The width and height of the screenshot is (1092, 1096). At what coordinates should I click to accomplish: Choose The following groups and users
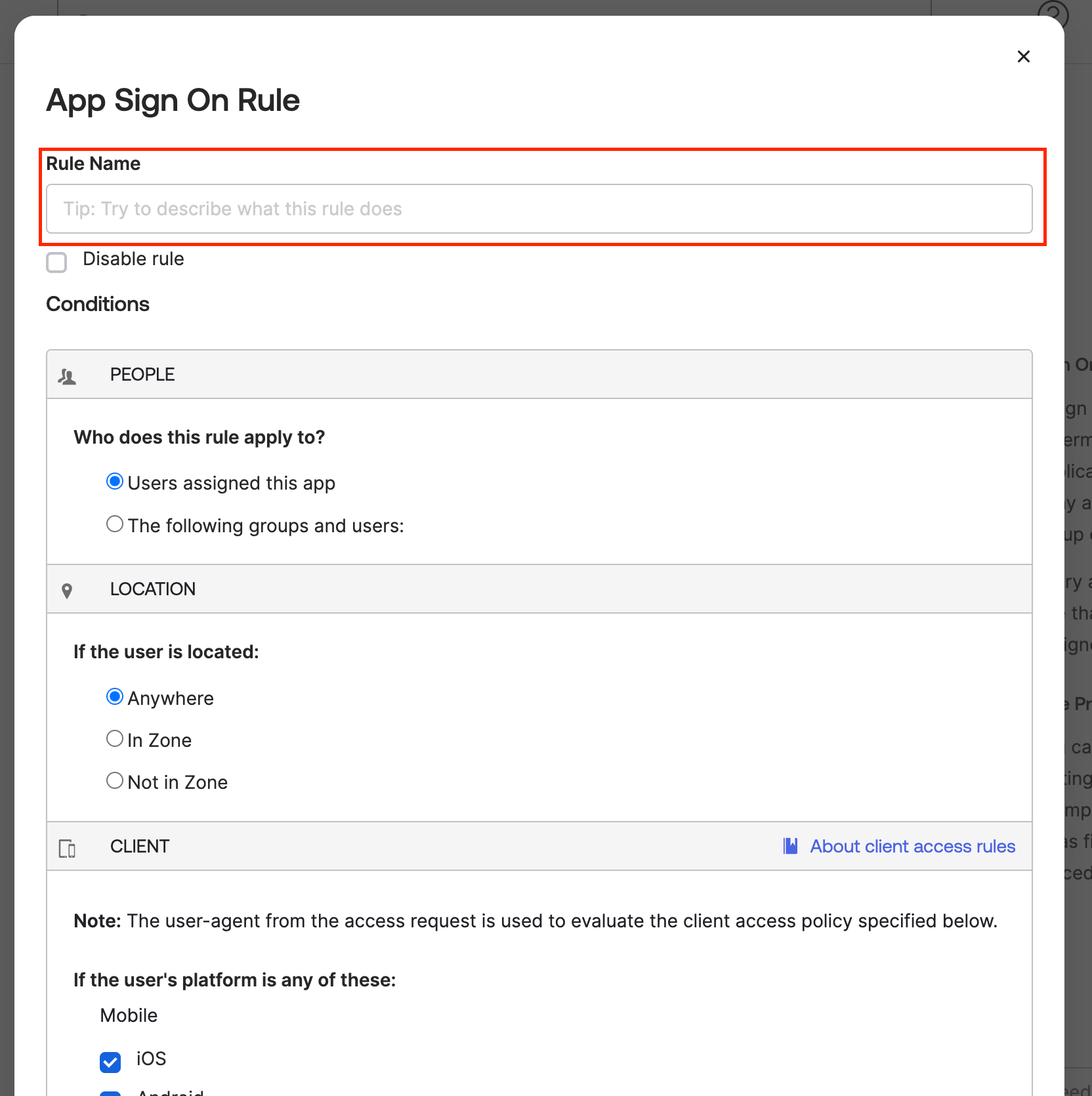pyautogui.click(x=115, y=524)
